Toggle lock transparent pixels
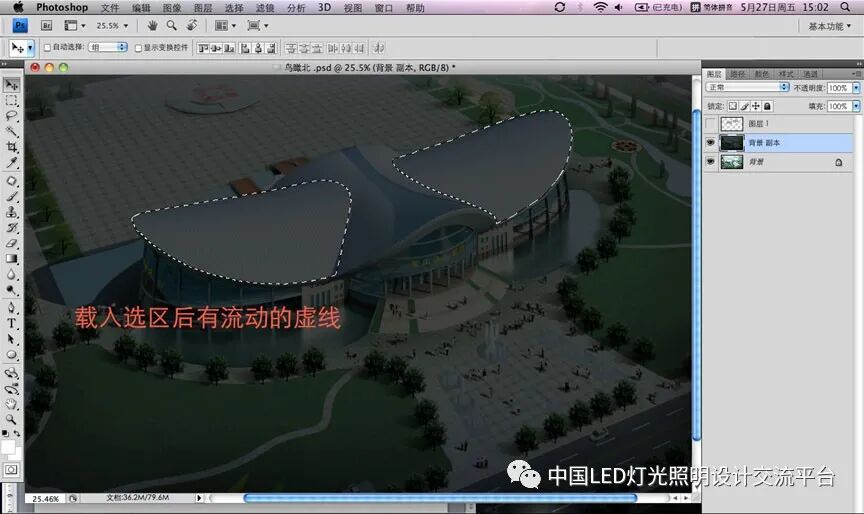Image resolution: width=864 pixels, height=514 pixels. tap(732, 106)
